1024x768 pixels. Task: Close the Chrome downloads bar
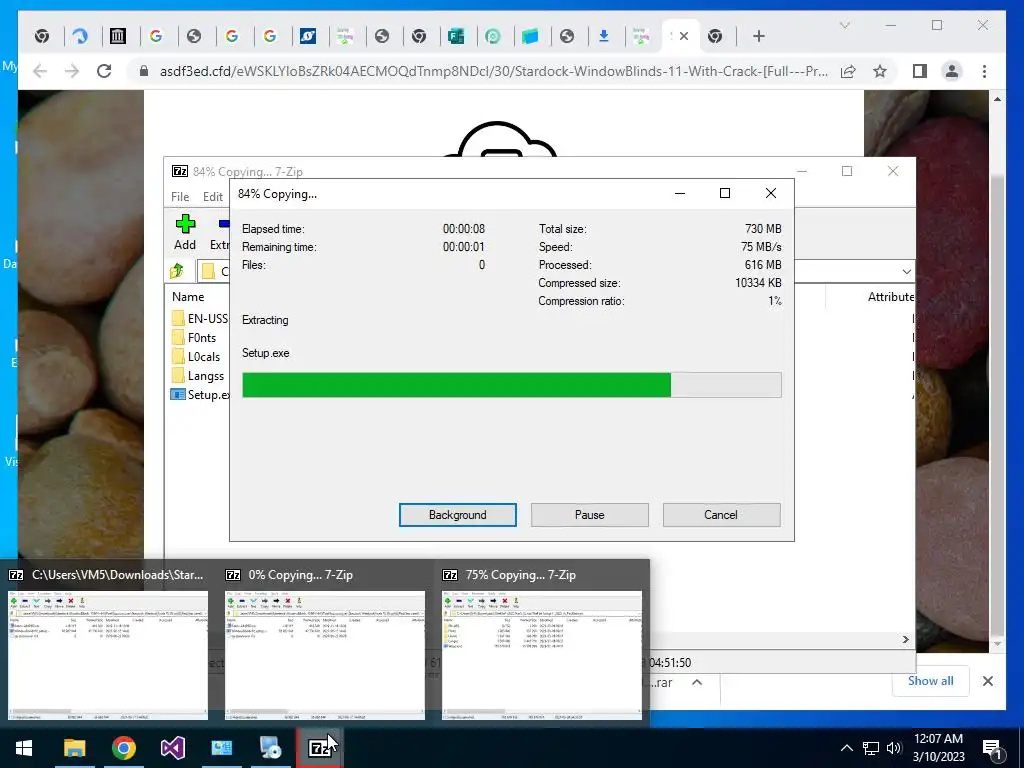tap(987, 681)
